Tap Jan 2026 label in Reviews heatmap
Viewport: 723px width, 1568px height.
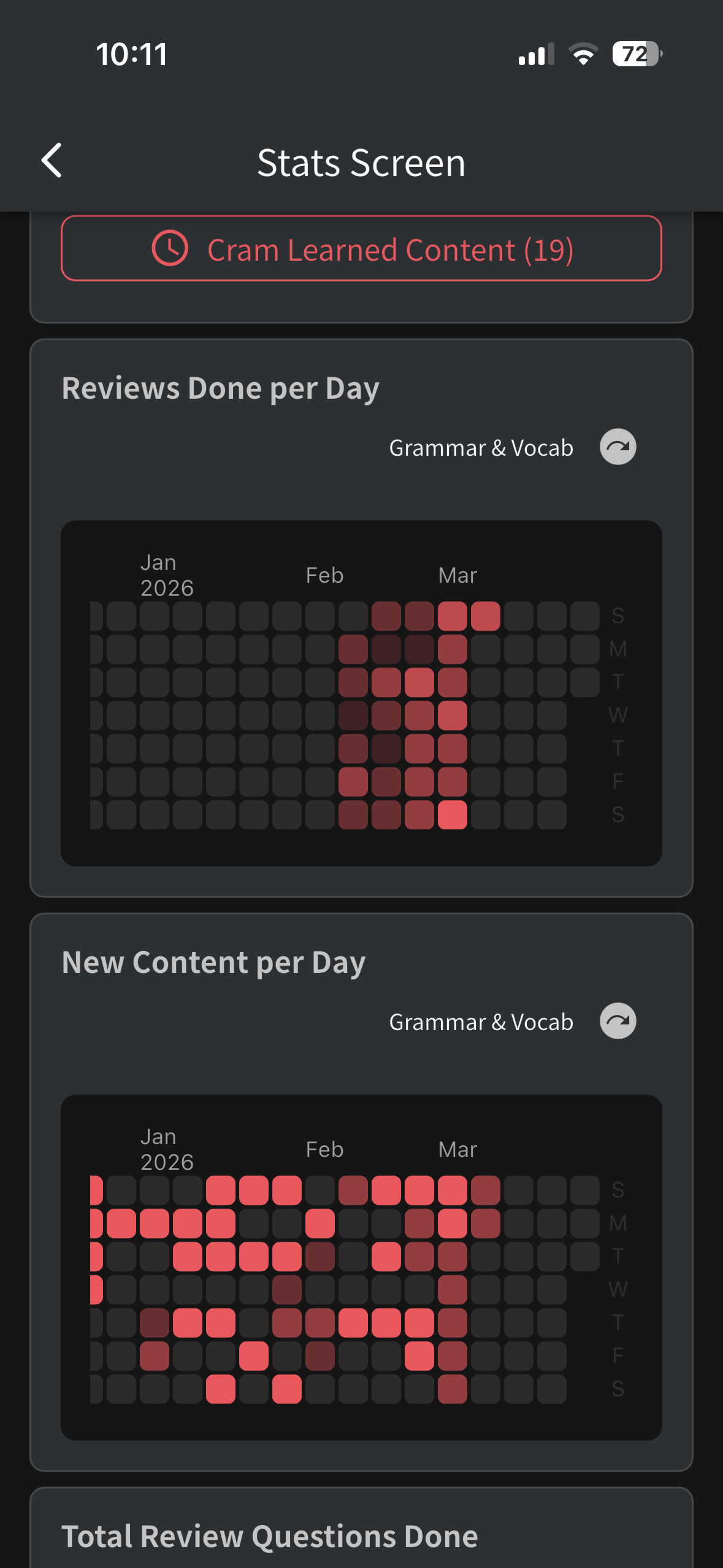click(166, 575)
